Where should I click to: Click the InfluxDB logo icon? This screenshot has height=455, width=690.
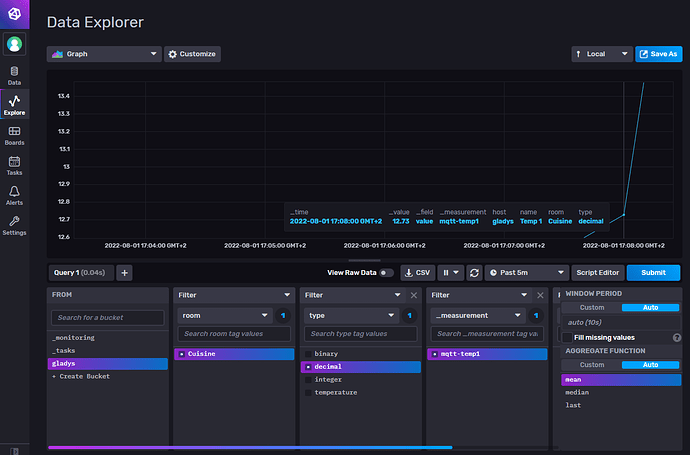(14, 12)
